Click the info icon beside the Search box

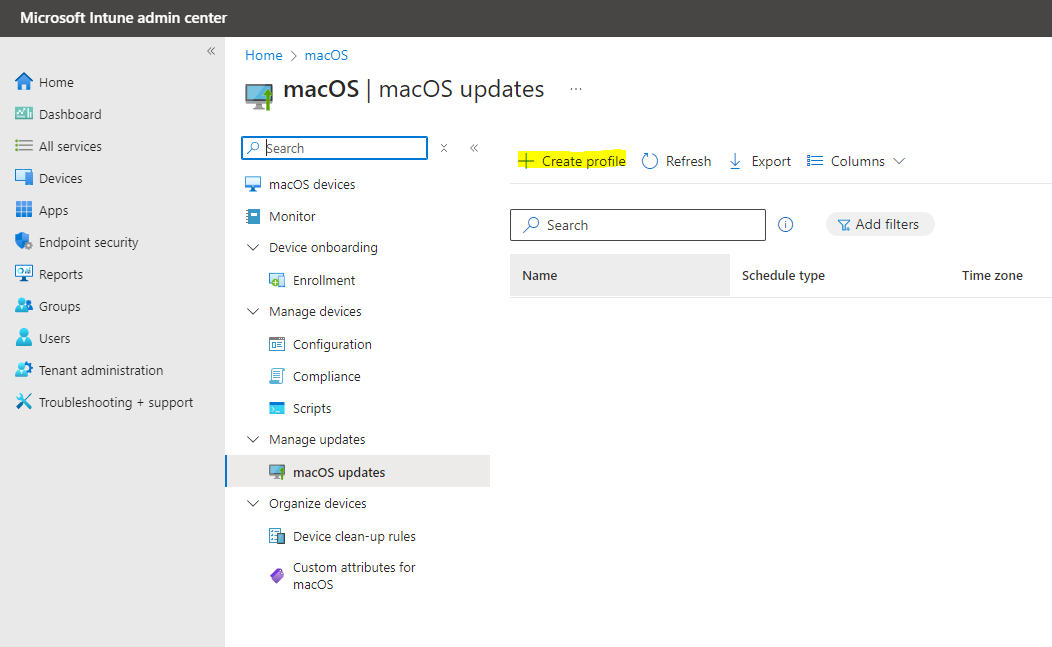[x=785, y=225]
